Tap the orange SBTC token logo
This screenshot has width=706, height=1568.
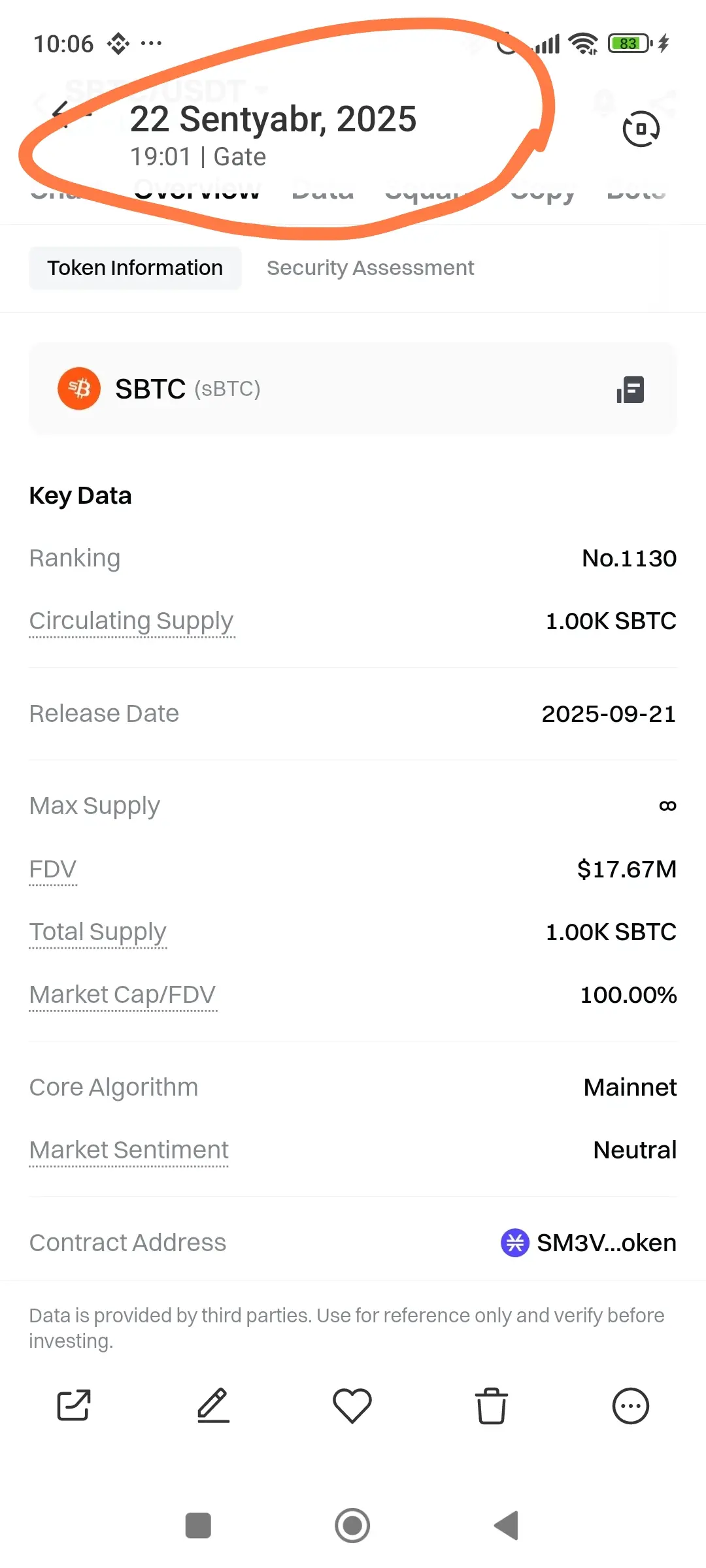click(79, 389)
